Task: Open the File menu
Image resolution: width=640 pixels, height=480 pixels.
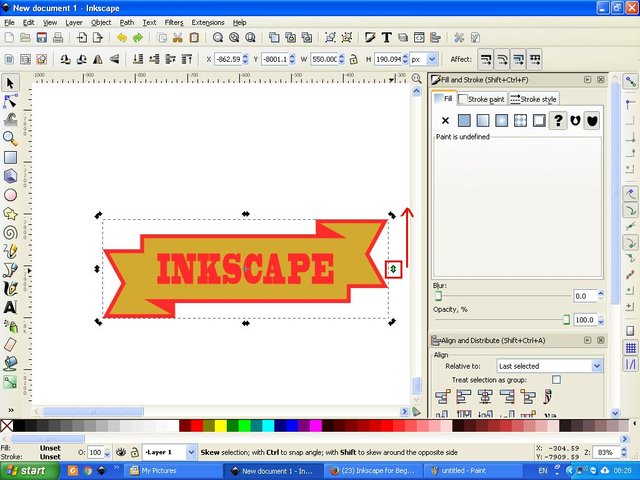Action: coord(9,22)
